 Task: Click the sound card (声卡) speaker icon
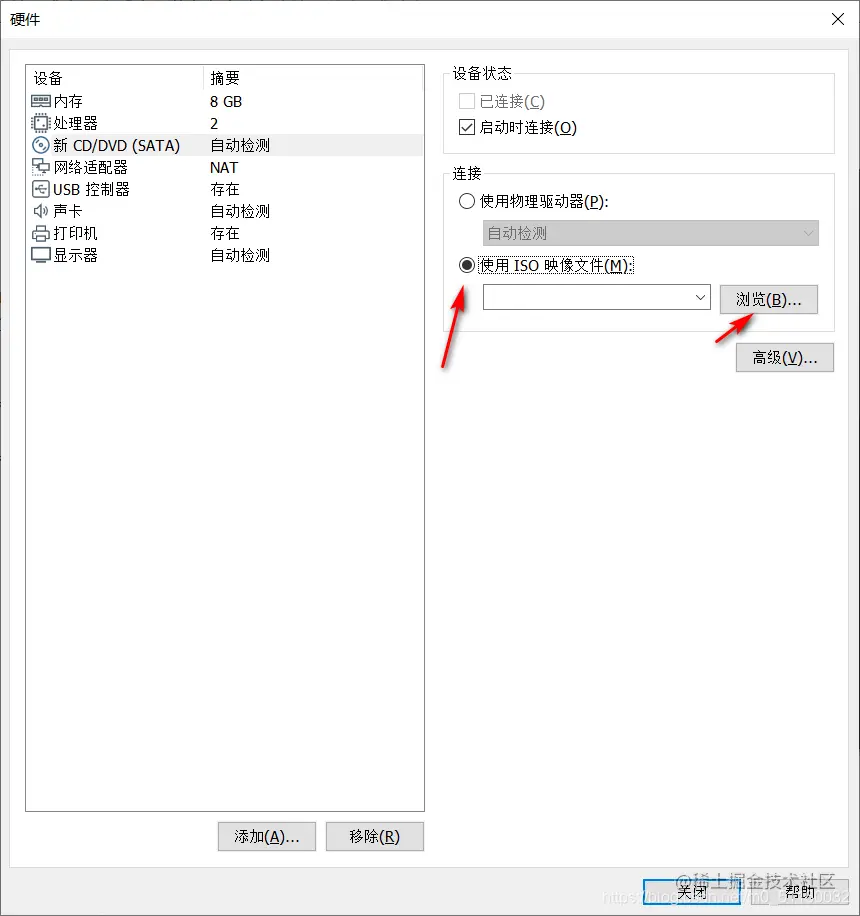[x=41, y=211]
